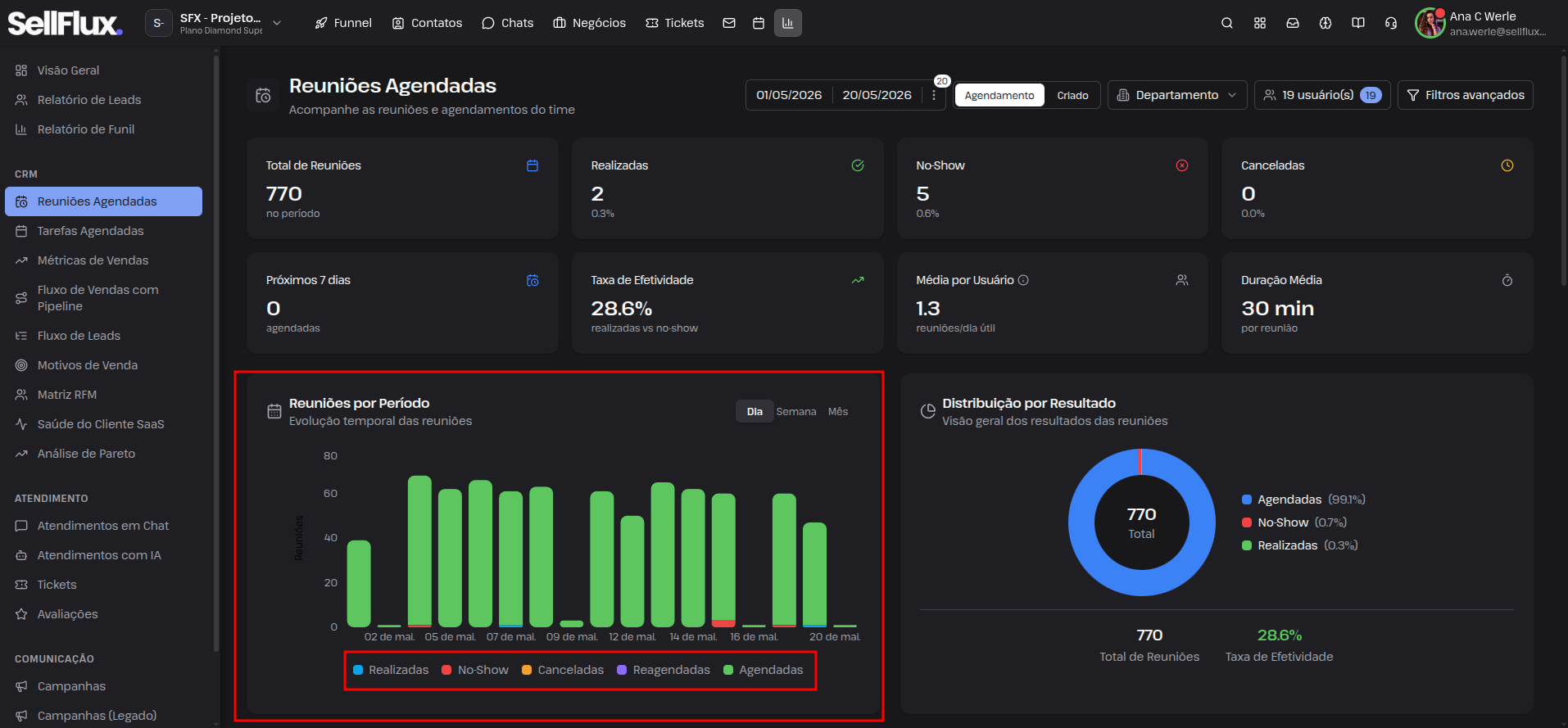This screenshot has width=1568, height=728.
Task: Go to Negócios in top navigation
Action: tap(590, 23)
